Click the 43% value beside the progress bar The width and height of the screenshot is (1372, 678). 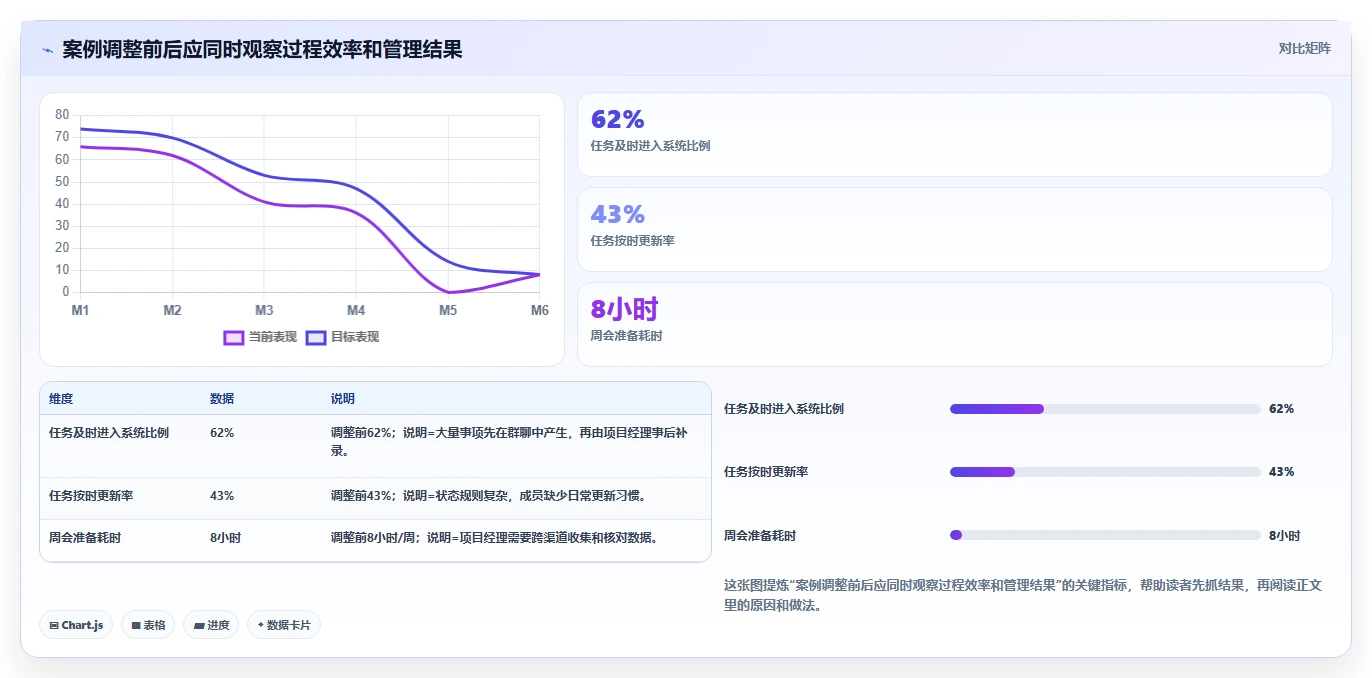click(1281, 472)
